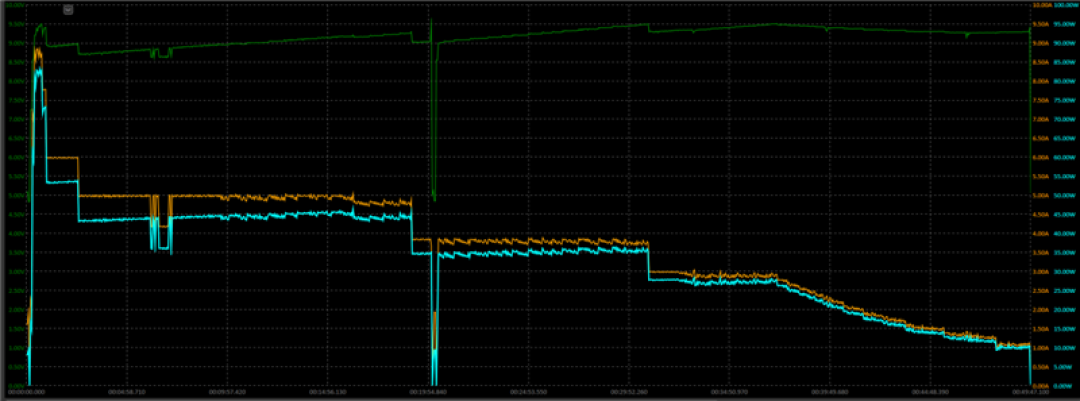Click the 00:39:49.680 time axis label
Viewport: 1080px width, 401px height.
[x=830, y=391]
